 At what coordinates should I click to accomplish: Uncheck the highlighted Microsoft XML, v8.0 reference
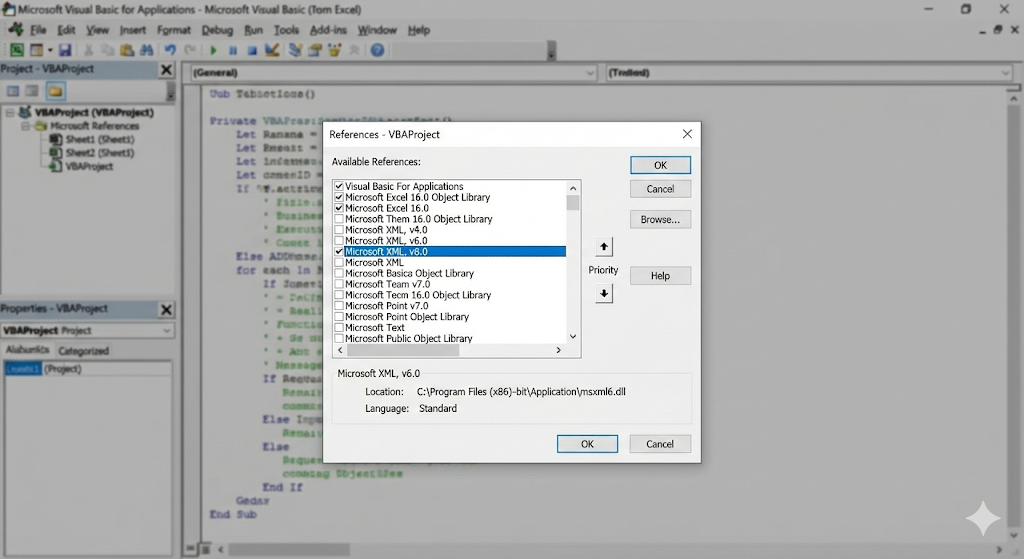click(x=339, y=251)
